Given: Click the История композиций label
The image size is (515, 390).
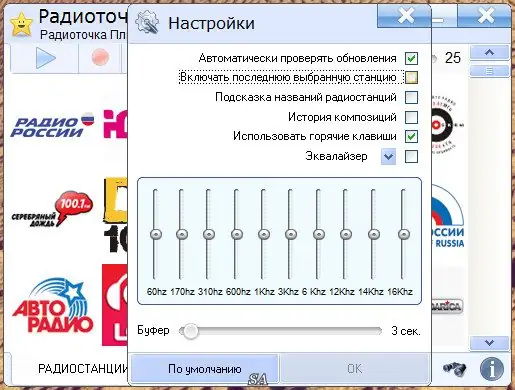Looking at the screenshot, I should click(x=342, y=117).
